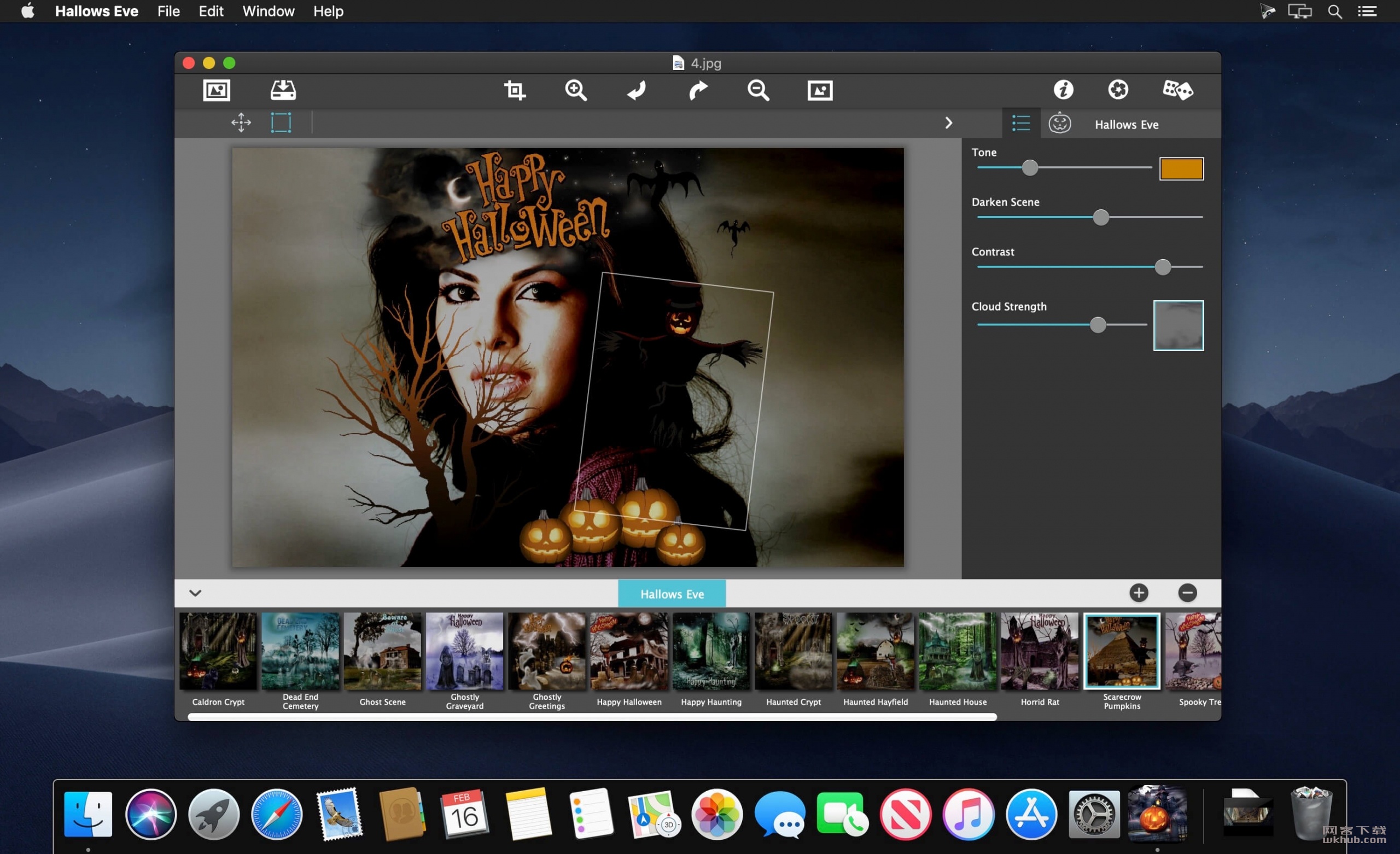
Task: Open Trash in the Dock
Action: click(x=1311, y=814)
